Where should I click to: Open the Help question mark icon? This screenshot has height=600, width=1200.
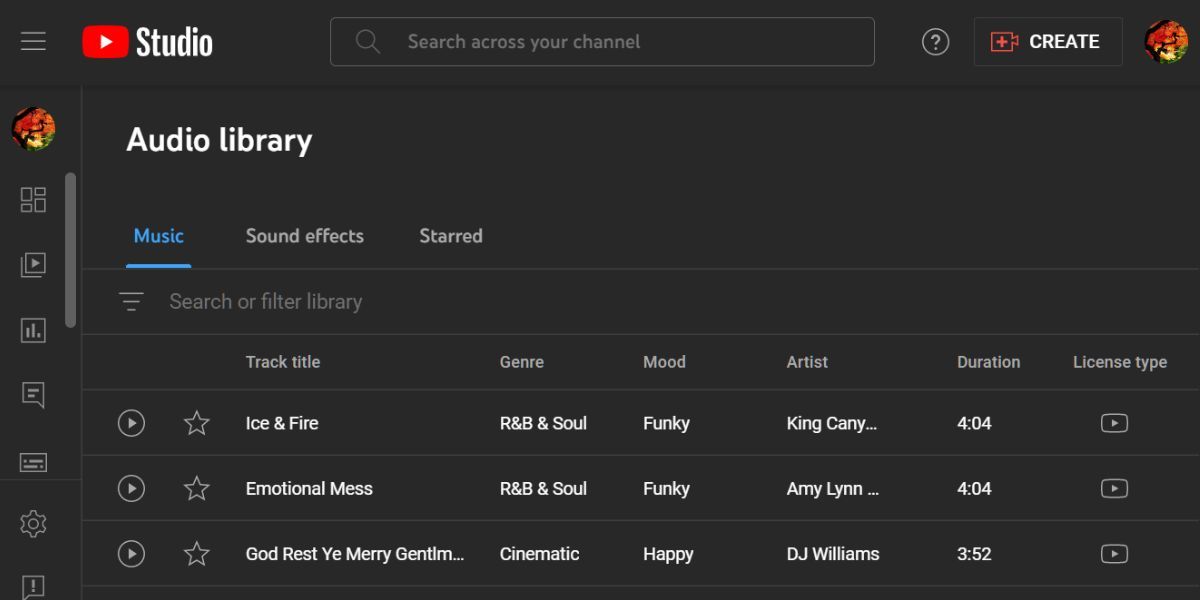click(x=935, y=42)
